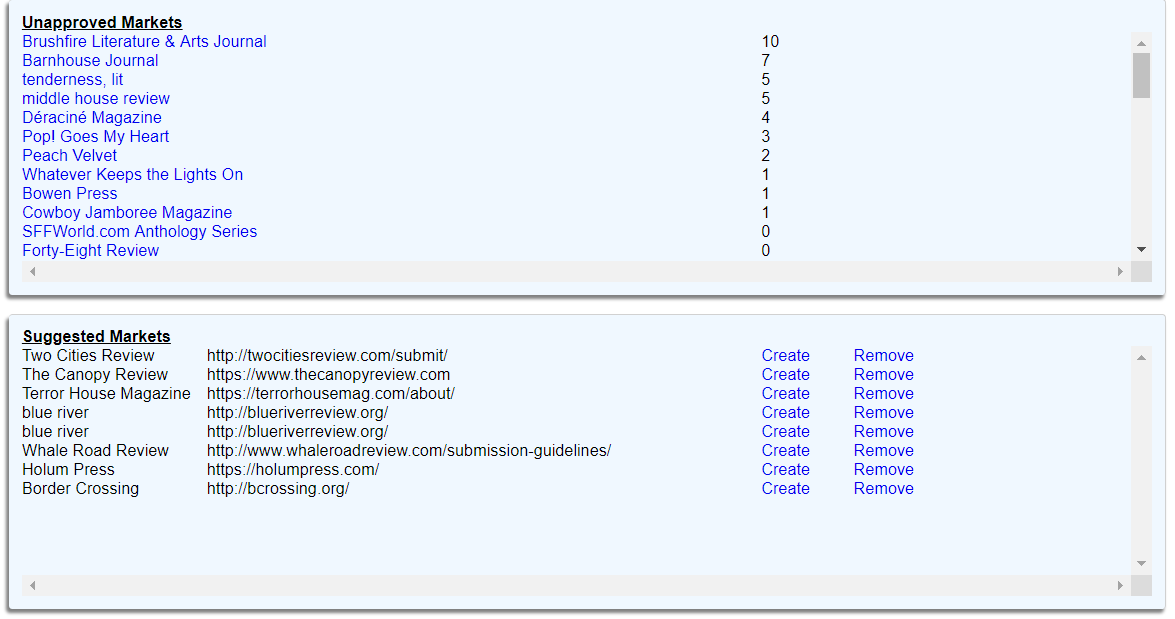The image size is (1175, 619).
Task: Remove Whale Road Review suggestion
Action: [x=883, y=450]
